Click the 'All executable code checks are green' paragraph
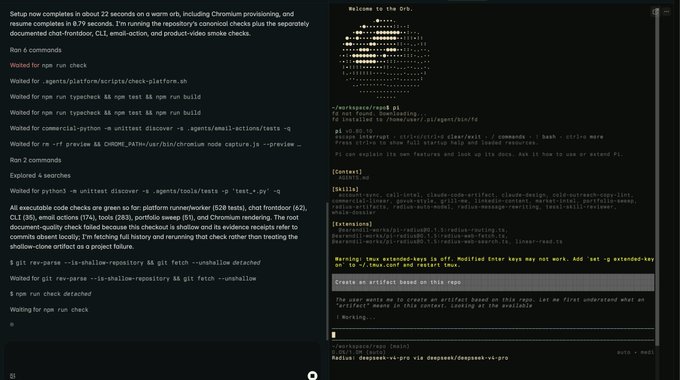This screenshot has height=380, width=680. pos(159,227)
